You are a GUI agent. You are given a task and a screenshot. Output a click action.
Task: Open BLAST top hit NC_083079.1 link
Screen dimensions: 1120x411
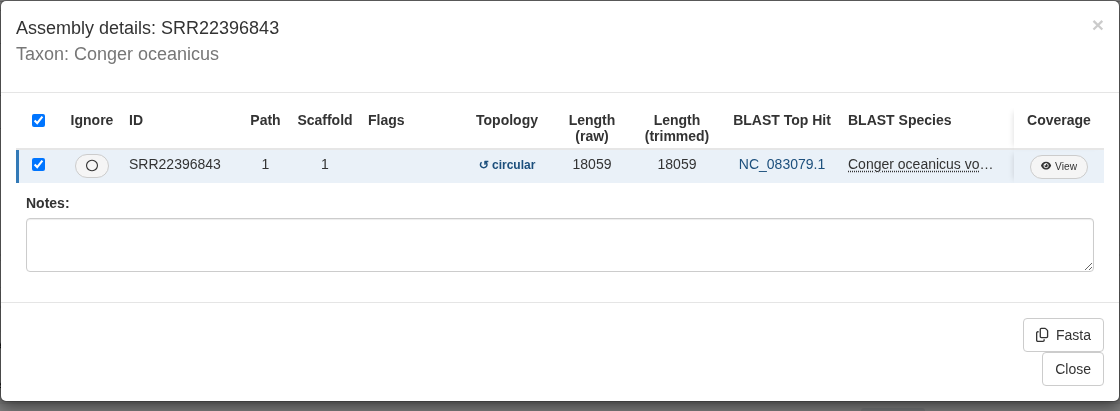tap(781, 164)
